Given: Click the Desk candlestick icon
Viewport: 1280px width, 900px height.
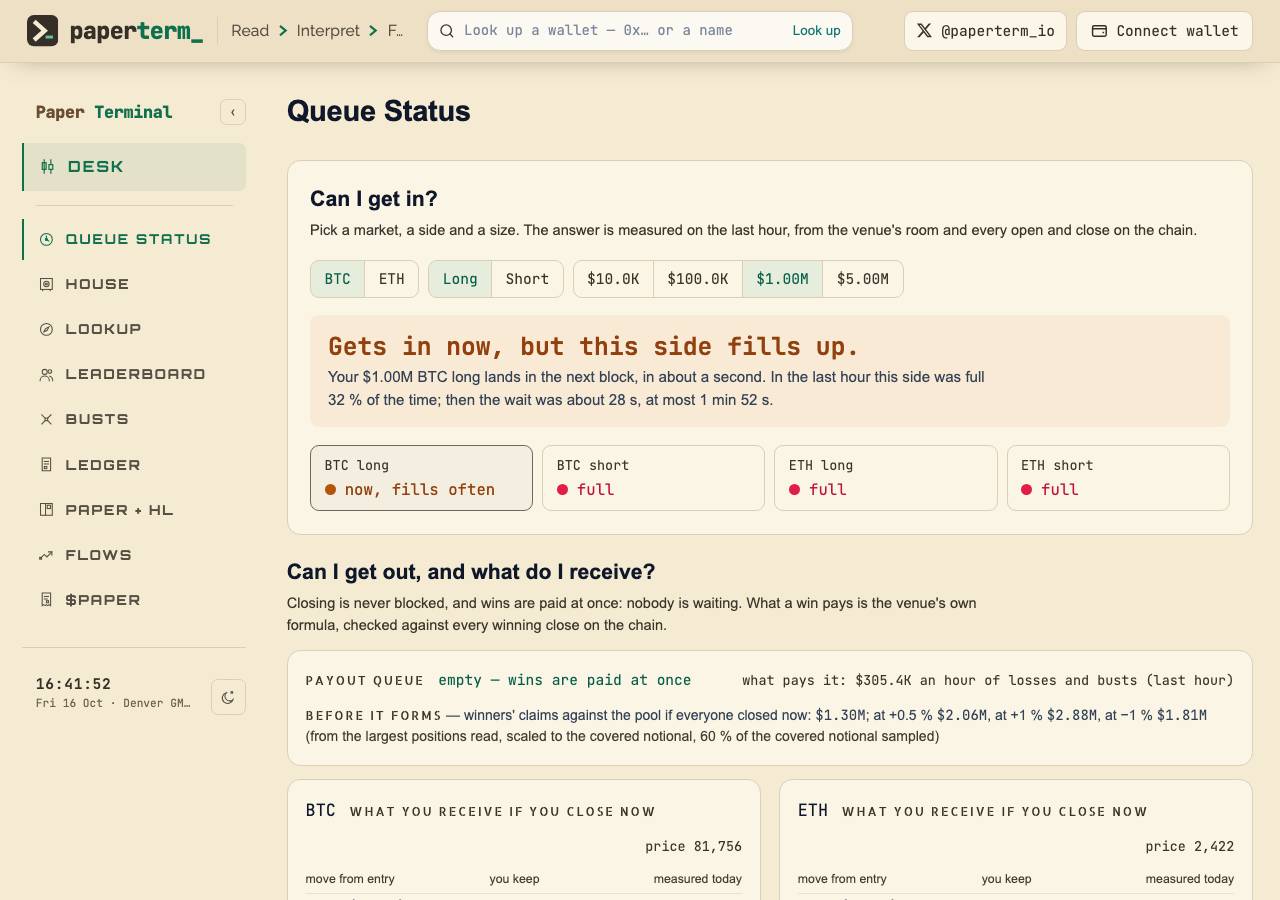Looking at the screenshot, I should tap(47, 167).
